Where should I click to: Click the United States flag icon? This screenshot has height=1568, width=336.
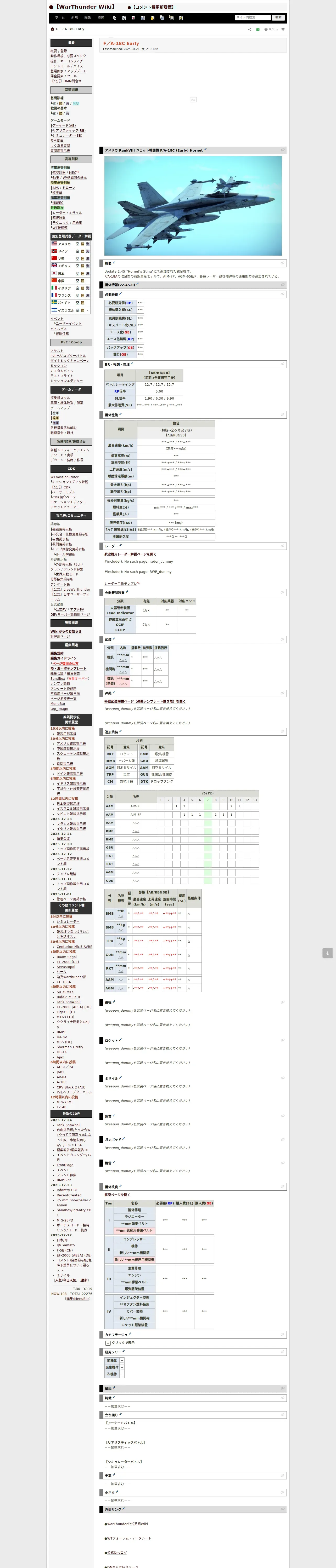pos(54,244)
